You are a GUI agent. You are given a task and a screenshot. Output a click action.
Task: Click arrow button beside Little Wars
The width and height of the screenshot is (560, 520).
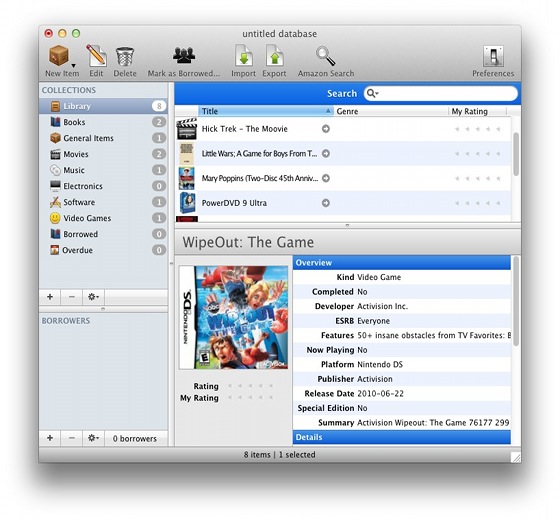click(326, 154)
